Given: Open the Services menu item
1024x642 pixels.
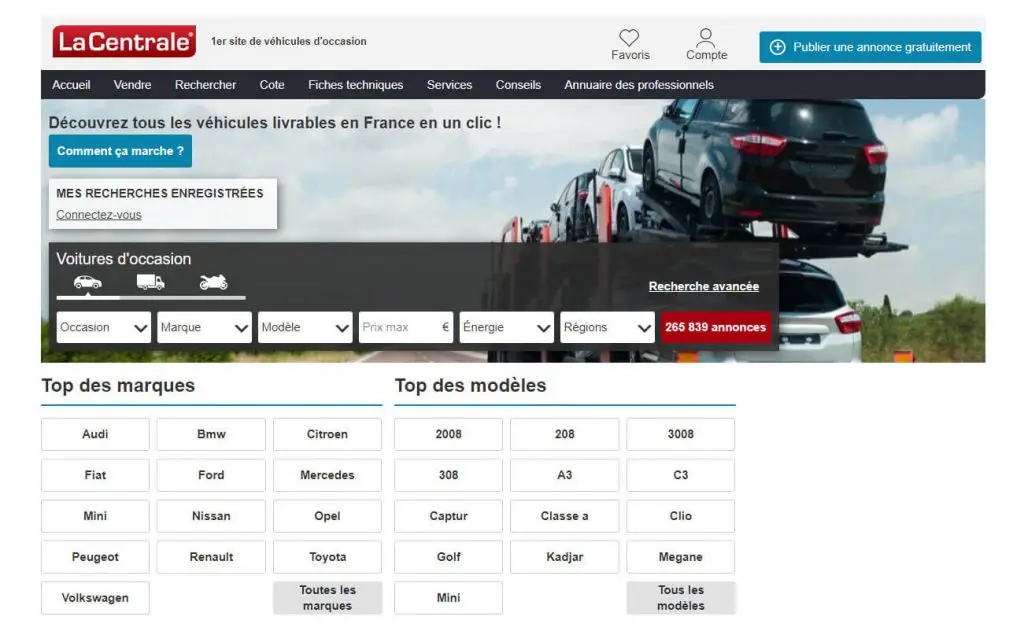Looking at the screenshot, I should [x=449, y=85].
